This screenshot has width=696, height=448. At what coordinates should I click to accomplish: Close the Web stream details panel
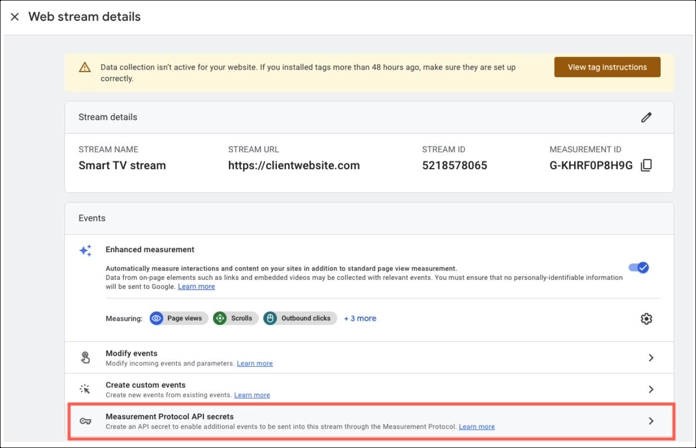[15, 17]
